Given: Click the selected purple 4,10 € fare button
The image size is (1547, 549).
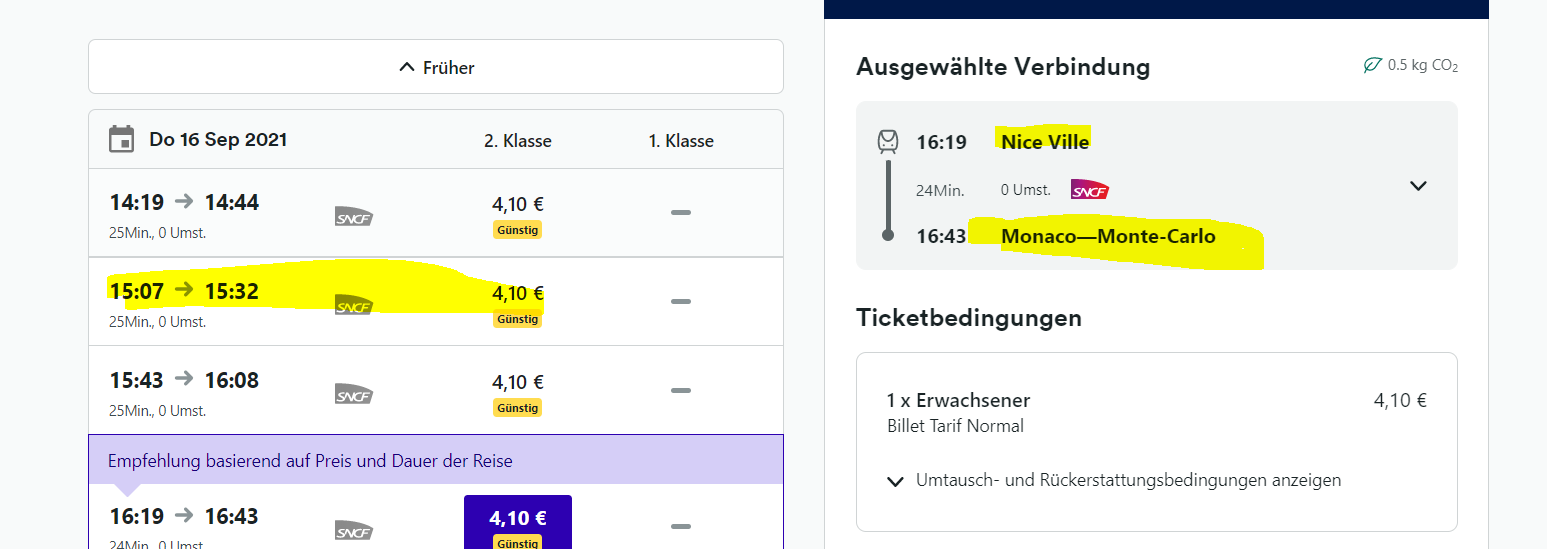Looking at the screenshot, I should [518, 522].
